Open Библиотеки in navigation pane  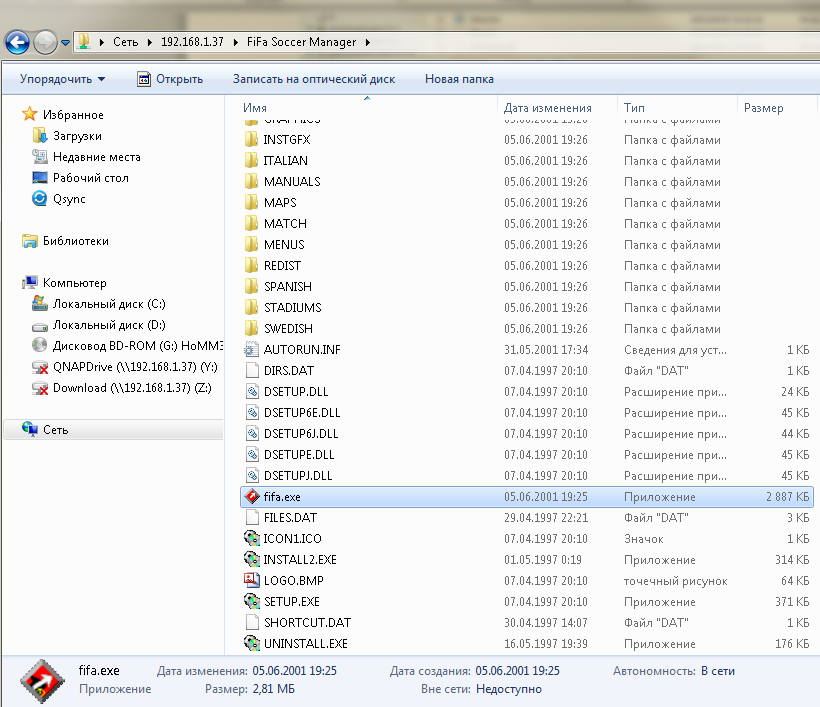(75, 241)
